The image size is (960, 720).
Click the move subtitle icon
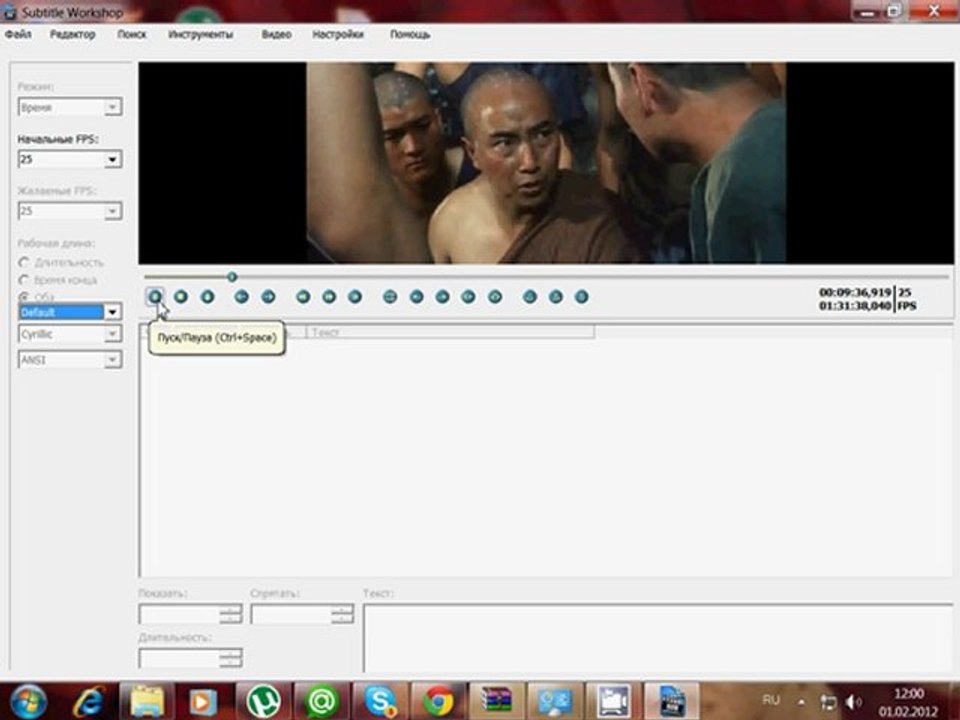pos(390,297)
